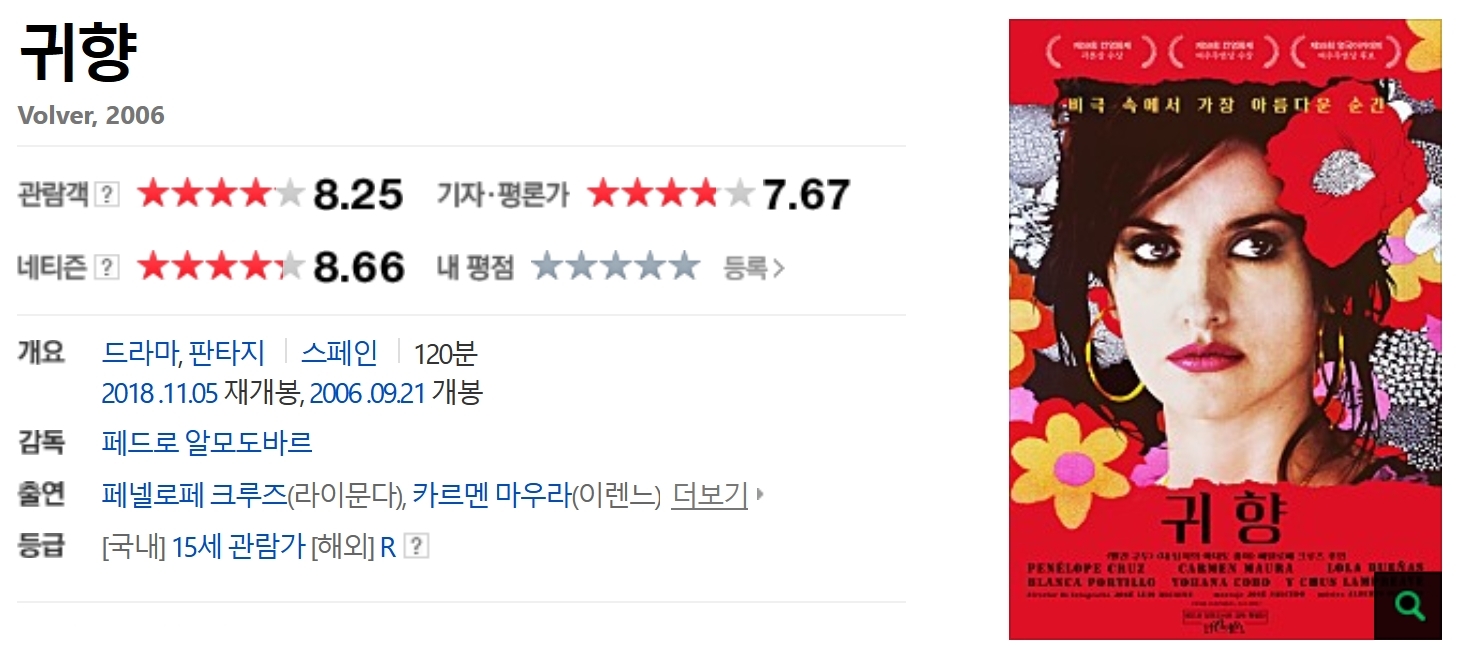Click the arrow next to 더보기

click(760, 495)
